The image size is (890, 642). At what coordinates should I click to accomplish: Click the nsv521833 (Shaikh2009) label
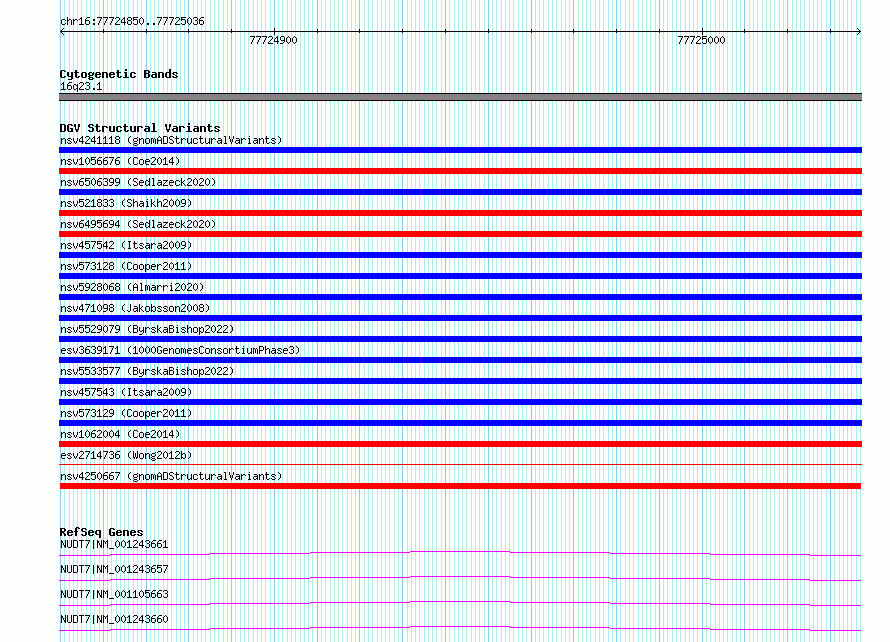(x=126, y=203)
